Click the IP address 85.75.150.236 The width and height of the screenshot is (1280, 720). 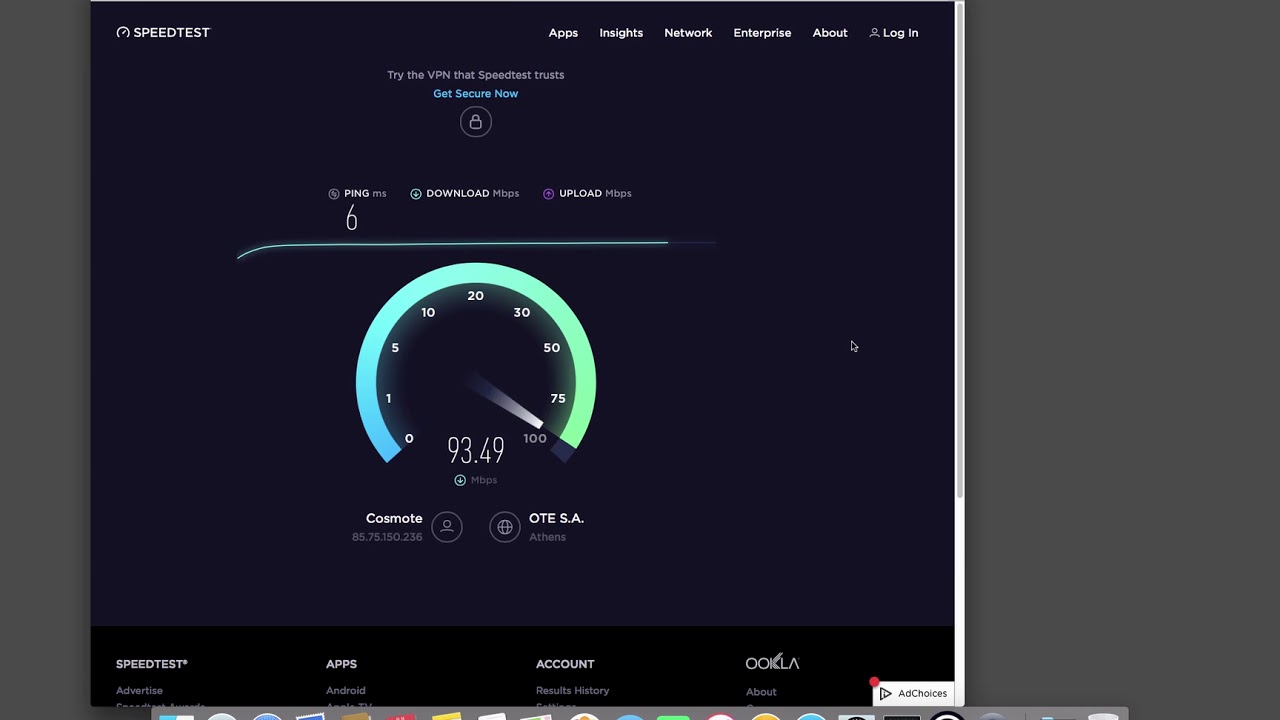pyautogui.click(x=387, y=537)
